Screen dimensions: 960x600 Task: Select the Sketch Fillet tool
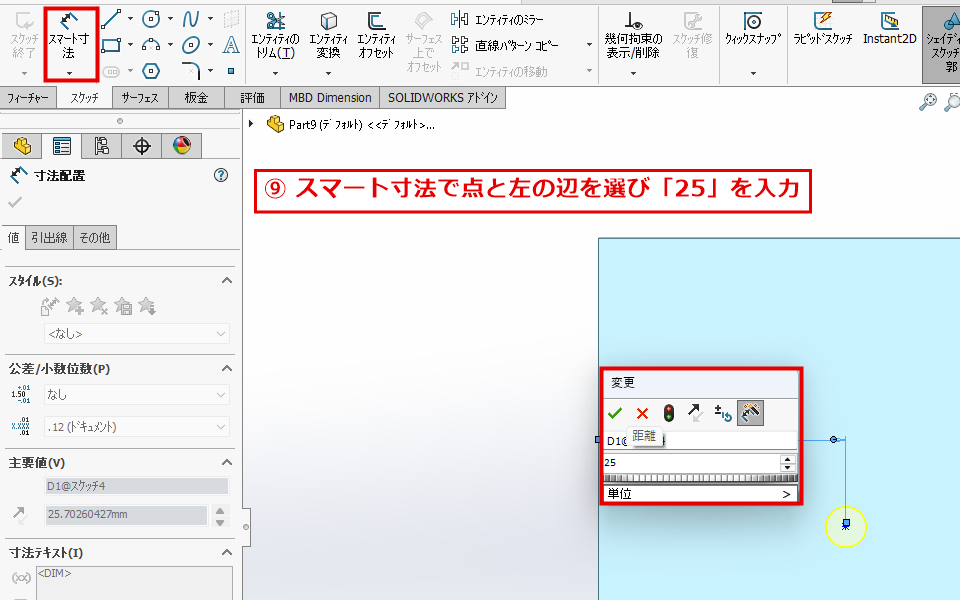click(x=191, y=70)
